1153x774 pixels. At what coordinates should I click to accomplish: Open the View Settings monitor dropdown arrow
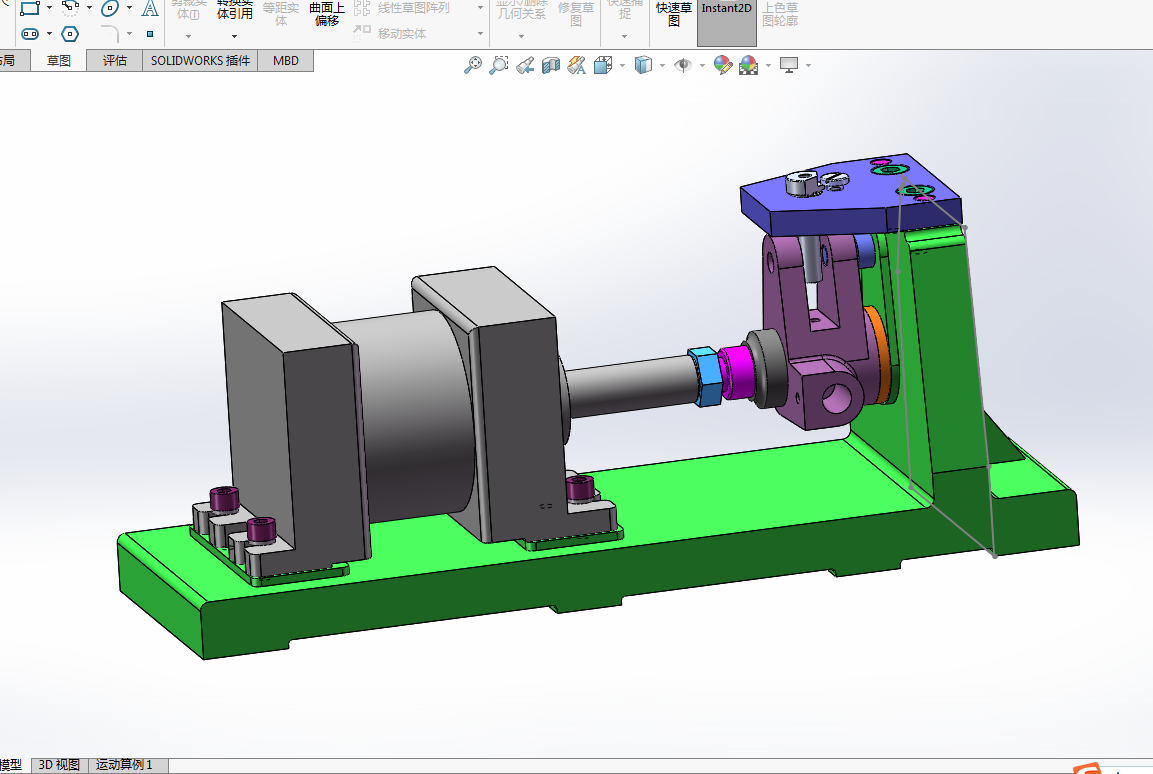[x=808, y=66]
